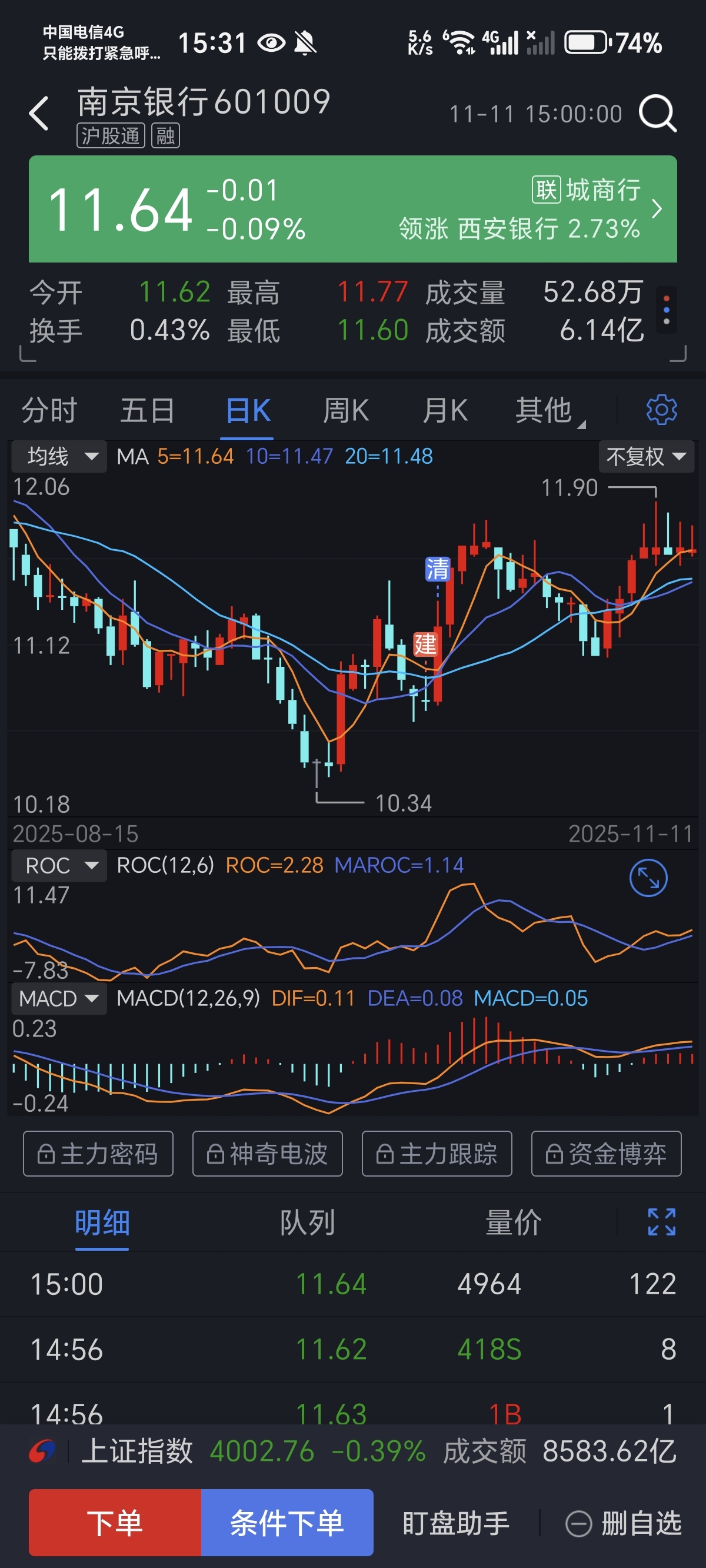706x1568 pixels.
Task: Open stock search magnifier icon
Action: click(657, 113)
